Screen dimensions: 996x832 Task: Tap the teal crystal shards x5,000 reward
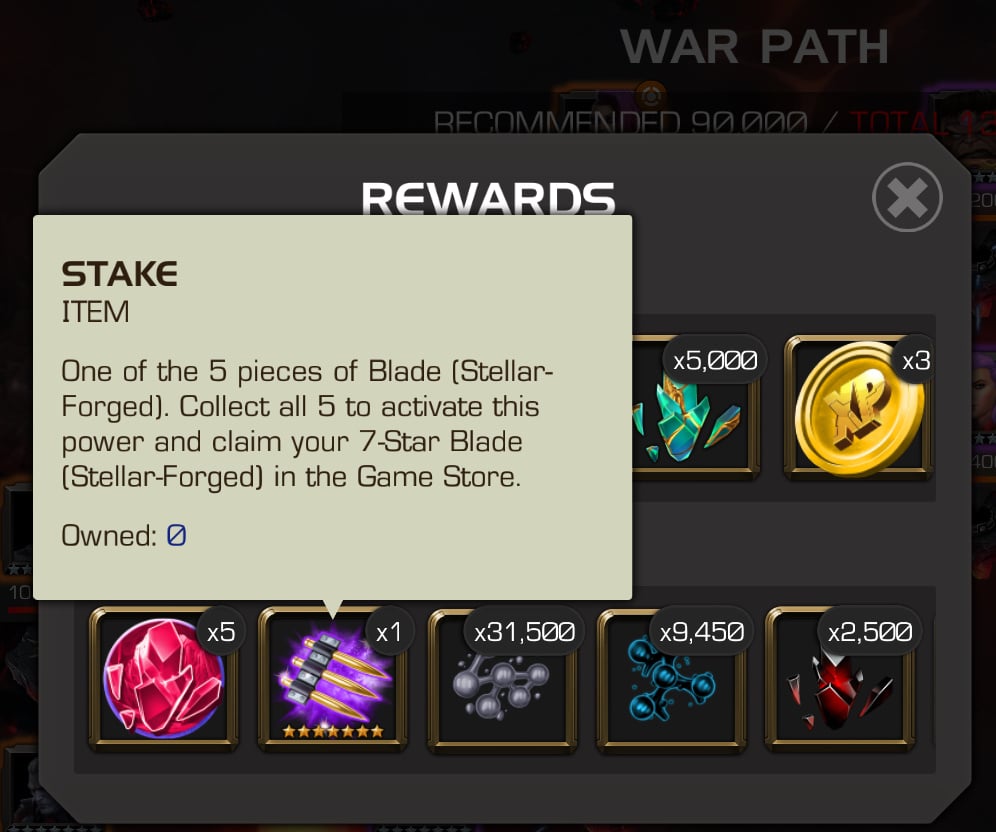696,407
